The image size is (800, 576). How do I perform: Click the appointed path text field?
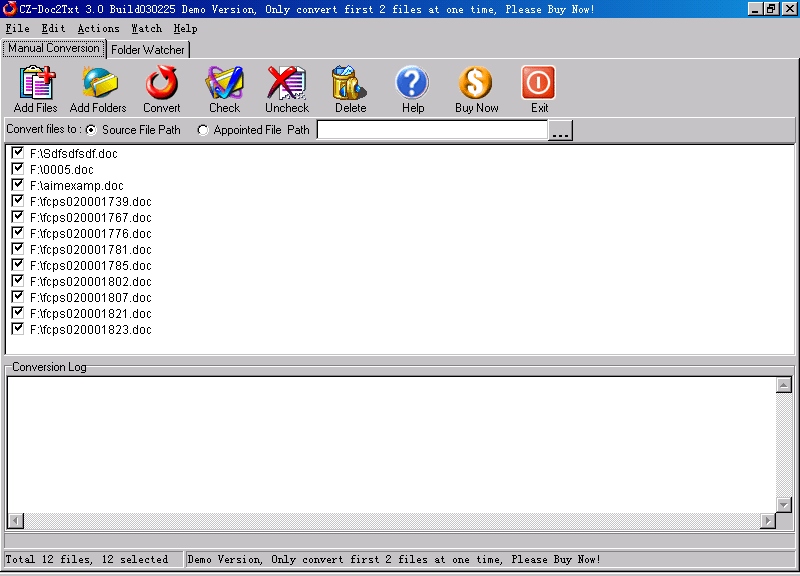432,130
